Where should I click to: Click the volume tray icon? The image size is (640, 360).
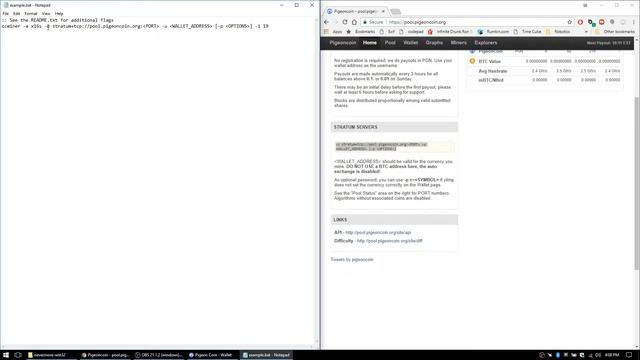click(x=598, y=355)
